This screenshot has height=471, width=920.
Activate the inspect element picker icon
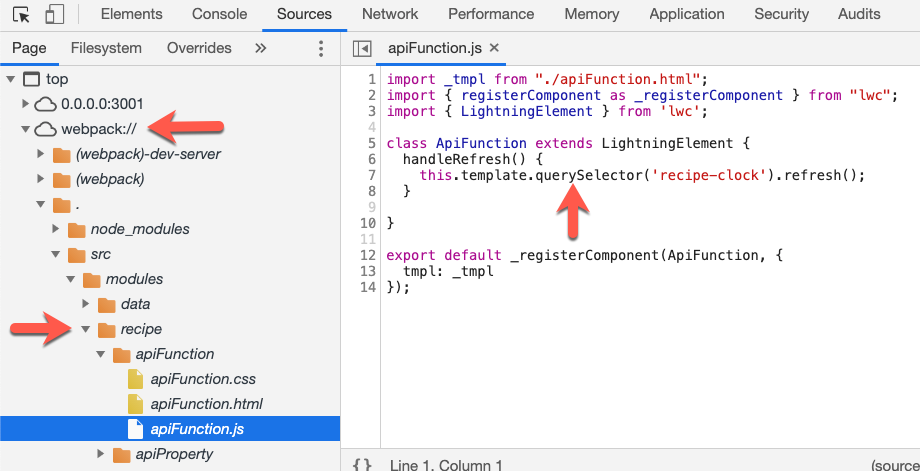pos(22,15)
